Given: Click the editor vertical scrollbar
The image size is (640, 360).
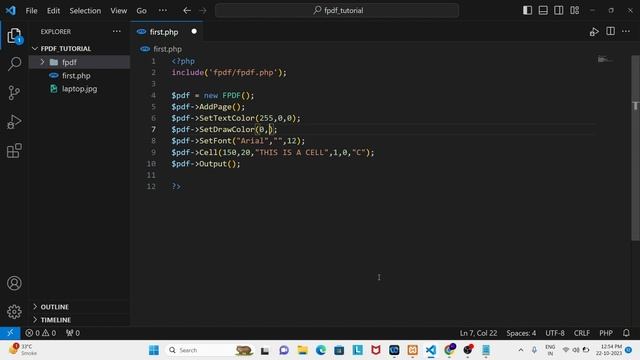Looking at the screenshot, I should (635, 148).
